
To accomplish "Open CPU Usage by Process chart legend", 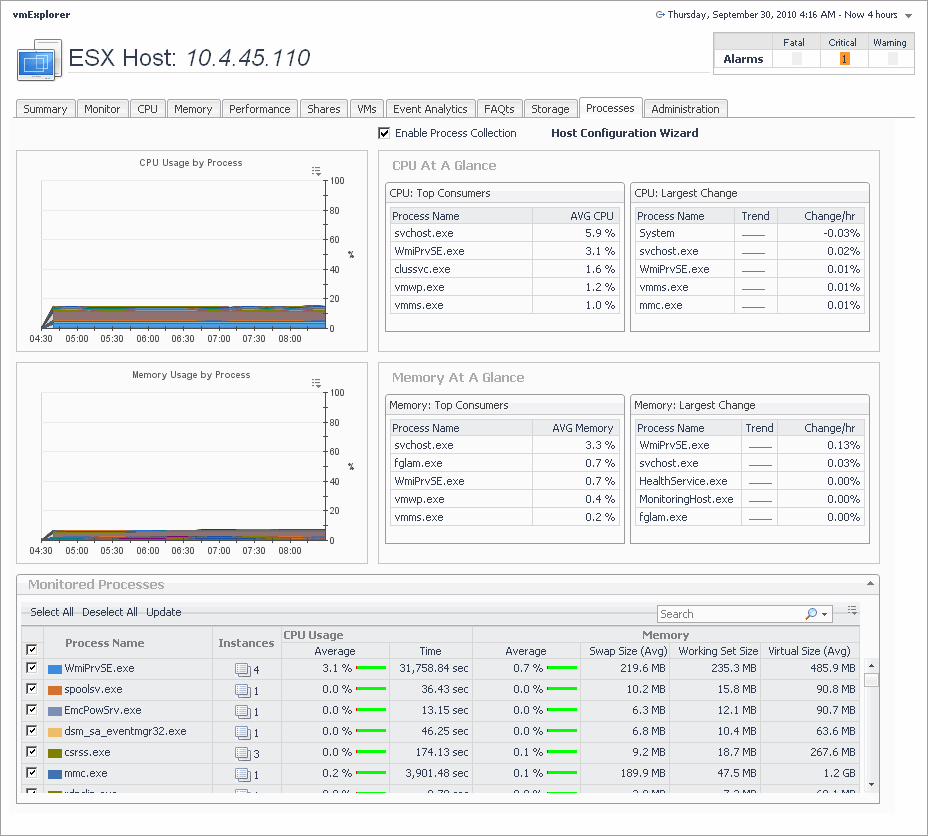I will click(x=316, y=171).
